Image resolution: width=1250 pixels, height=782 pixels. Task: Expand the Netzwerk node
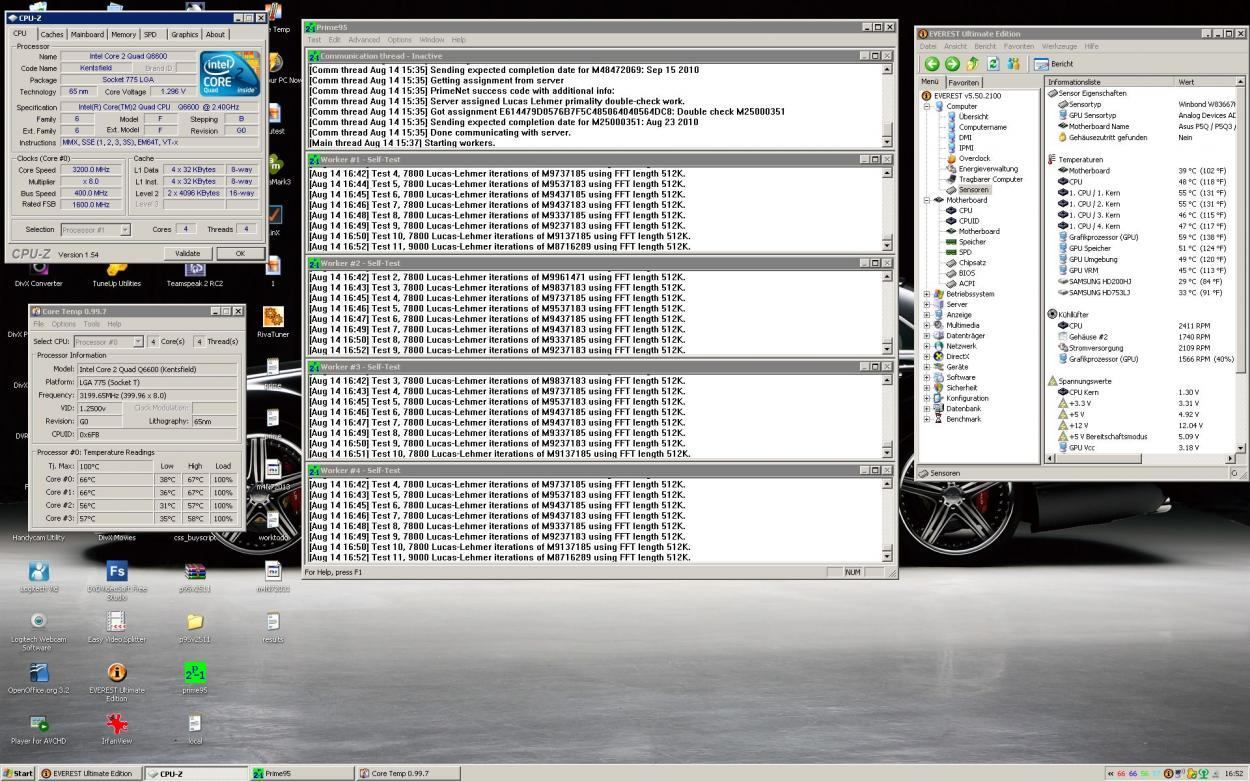926,346
